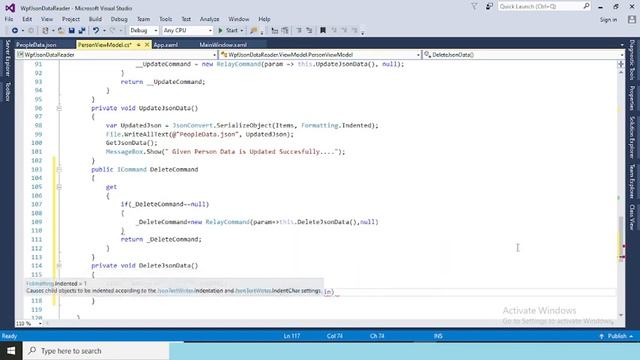Click the Find in Files toolbar icon
Image resolution: width=640 pixels, height=360 pixels.
point(254,30)
